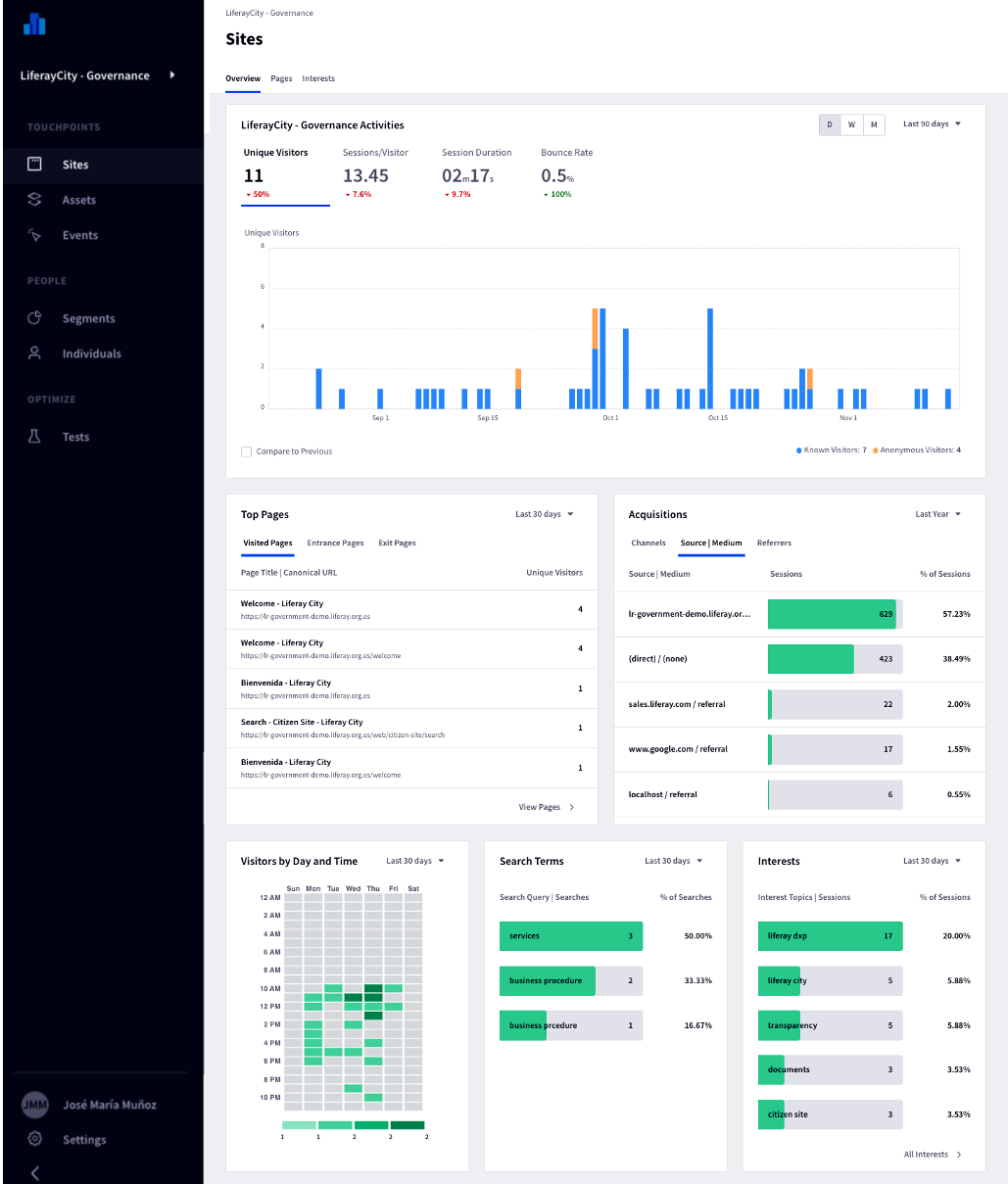1008x1184 pixels.
Task: Open the Individuals person icon
Action: click(34, 354)
